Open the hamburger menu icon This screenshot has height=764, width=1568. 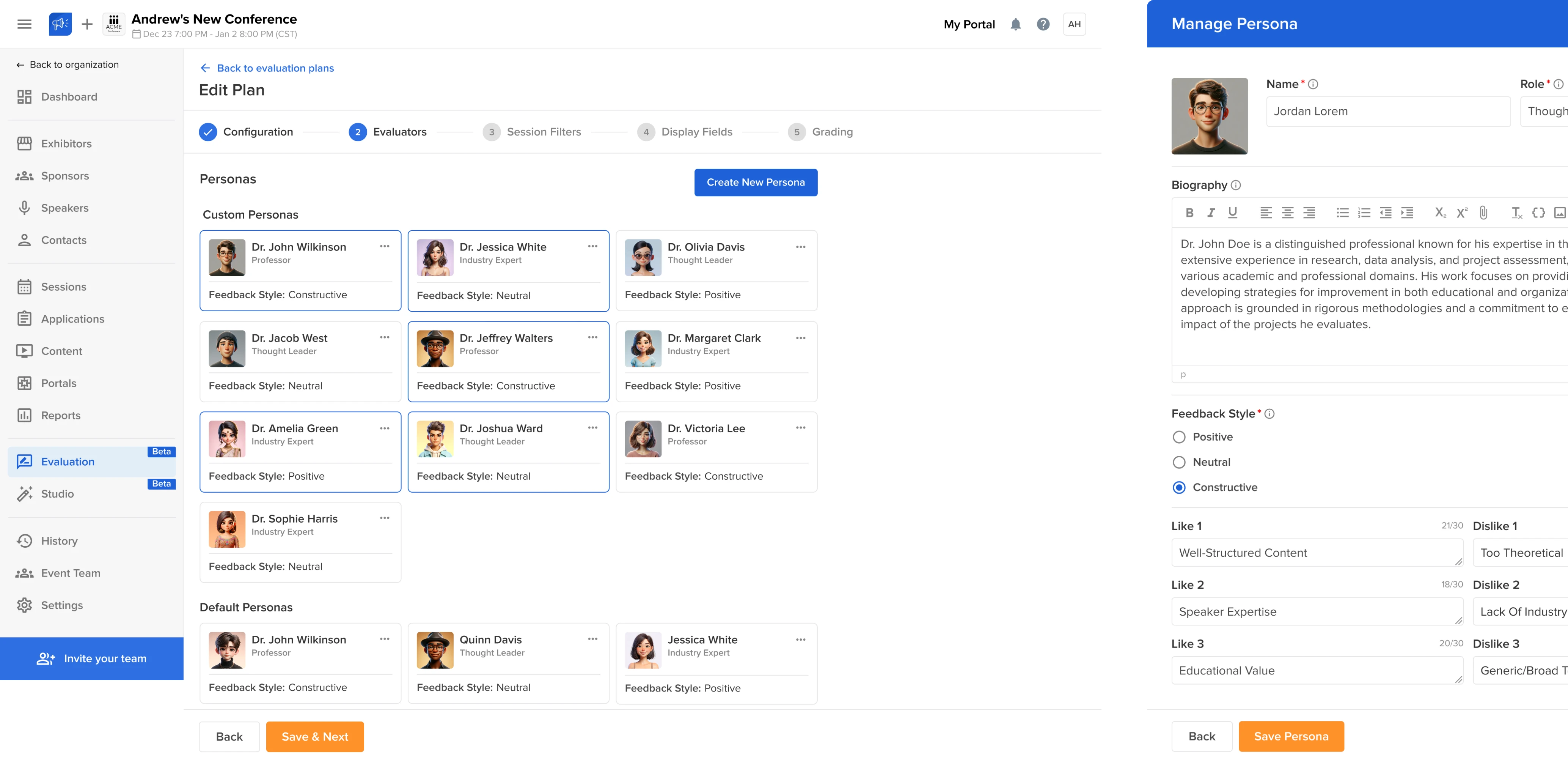[x=24, y=24]
